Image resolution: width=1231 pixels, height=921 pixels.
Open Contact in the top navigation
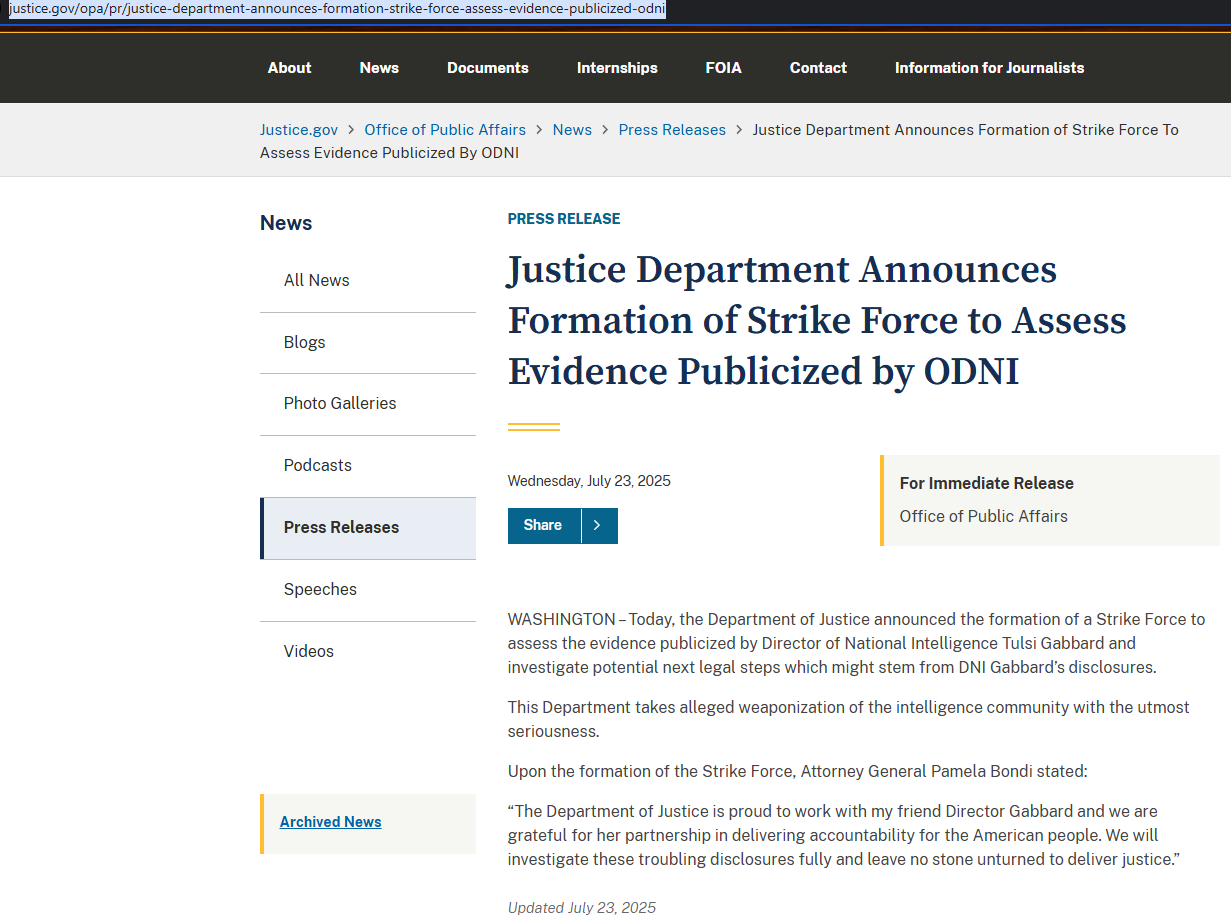[x=818, y=68]
